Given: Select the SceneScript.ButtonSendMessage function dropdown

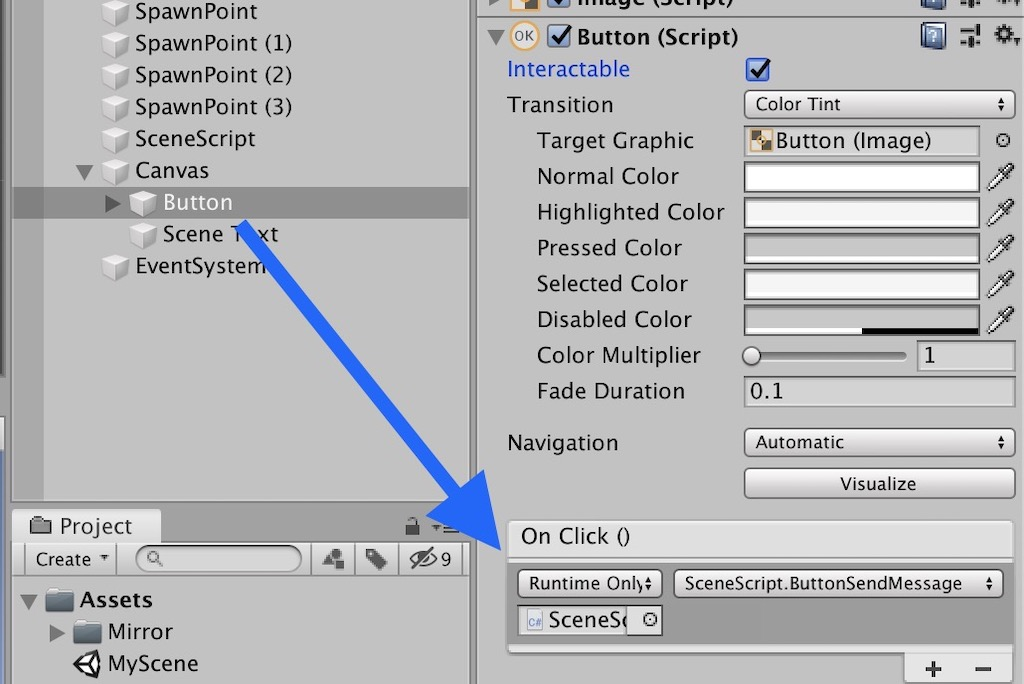Looking at the screenshot, I should [x=838, y=584].
